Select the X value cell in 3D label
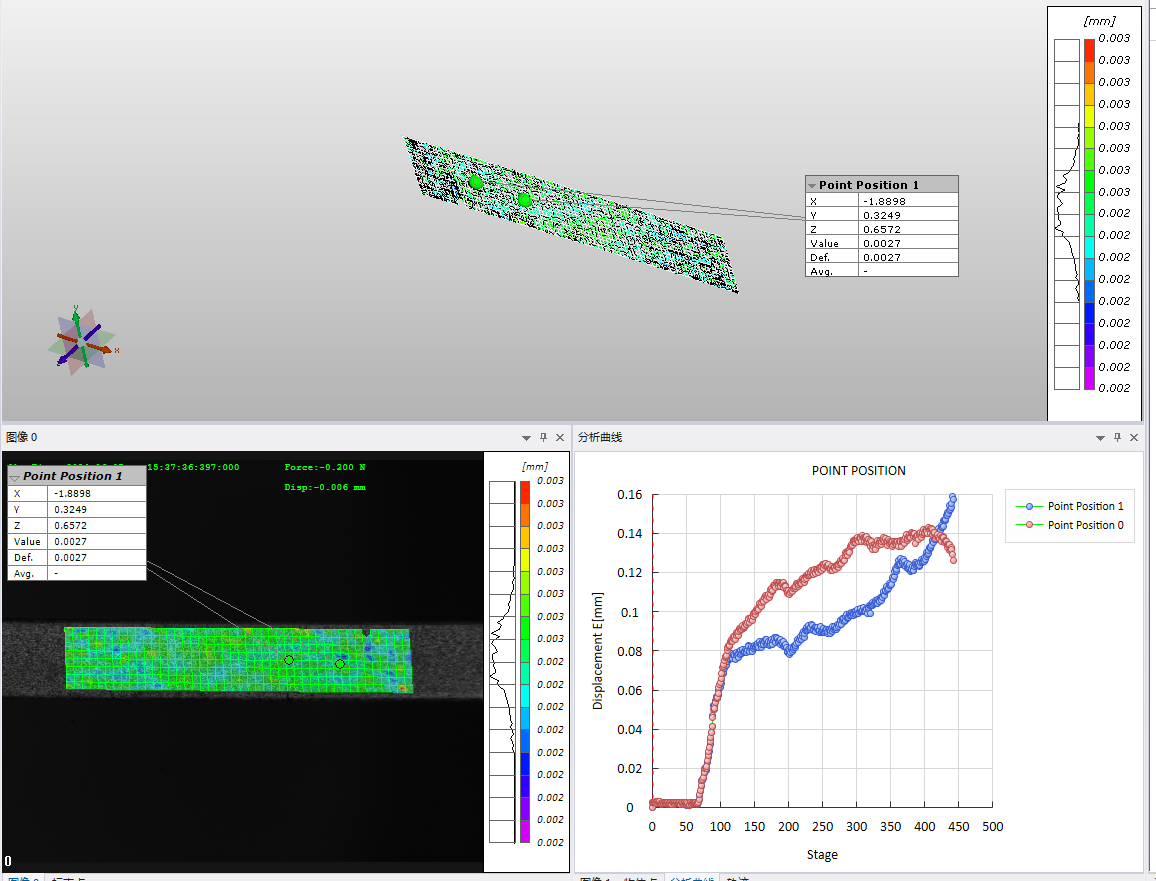 [x=907, y=201]
